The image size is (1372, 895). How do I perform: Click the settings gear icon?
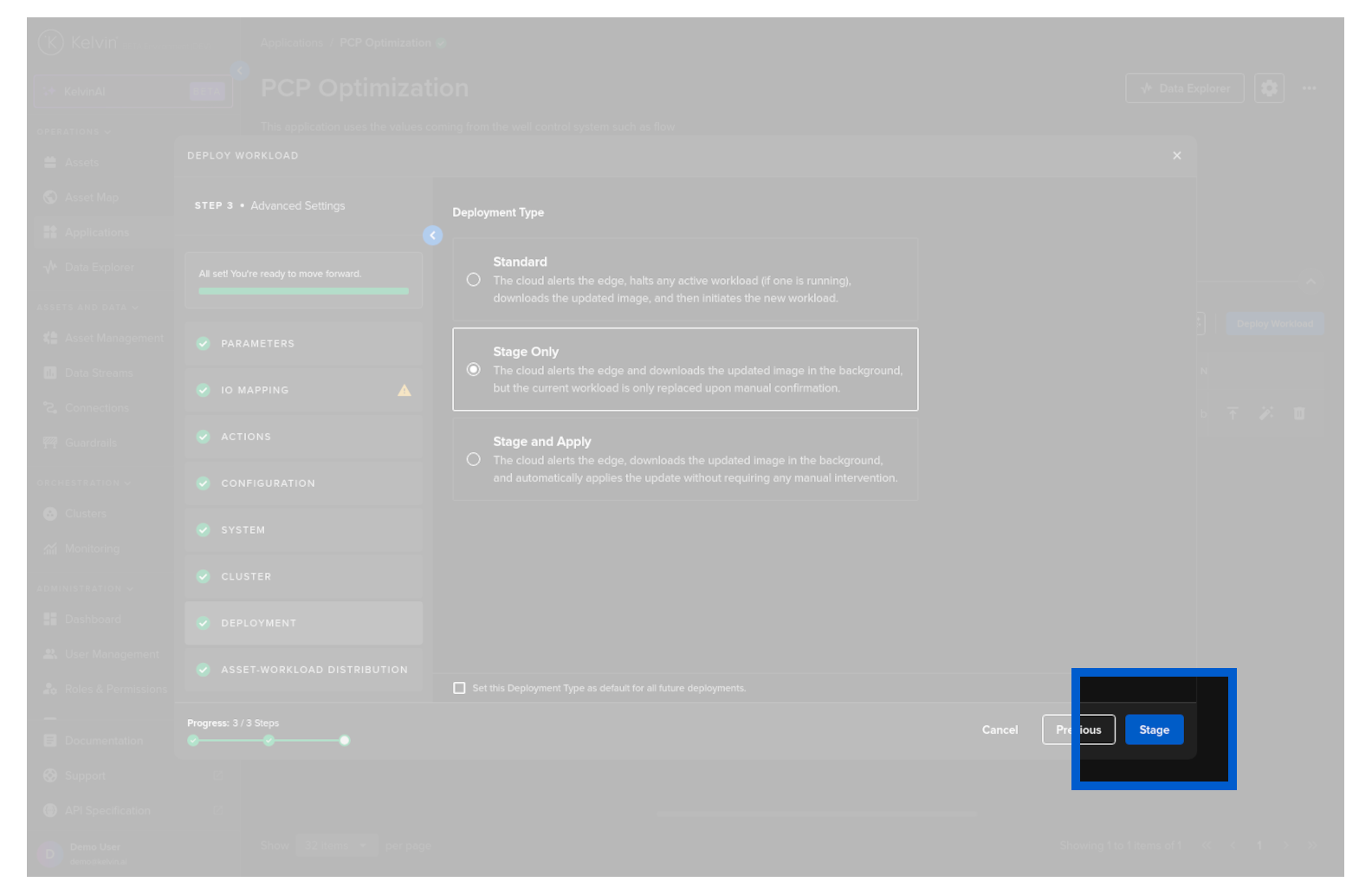point(1269,88)
